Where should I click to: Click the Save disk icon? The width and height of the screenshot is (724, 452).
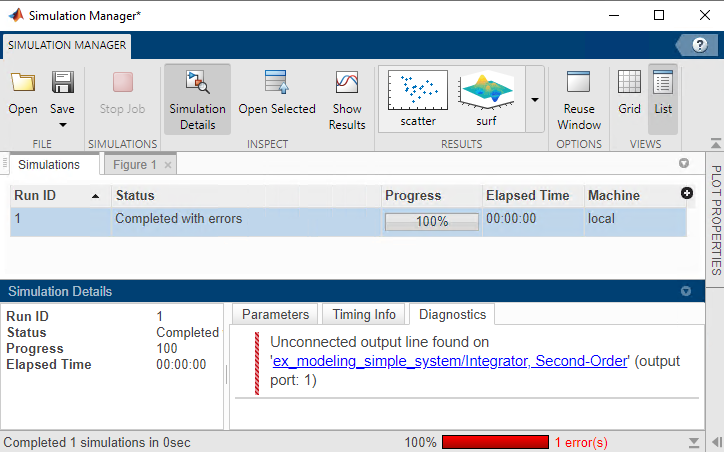[62, 84]
